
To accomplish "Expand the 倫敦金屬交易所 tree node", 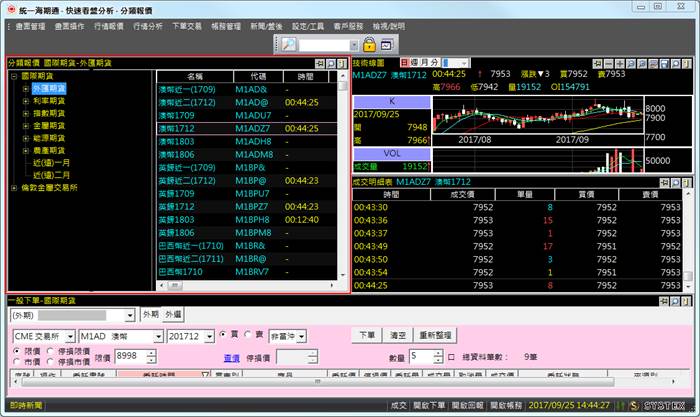I will pos(14,188).
